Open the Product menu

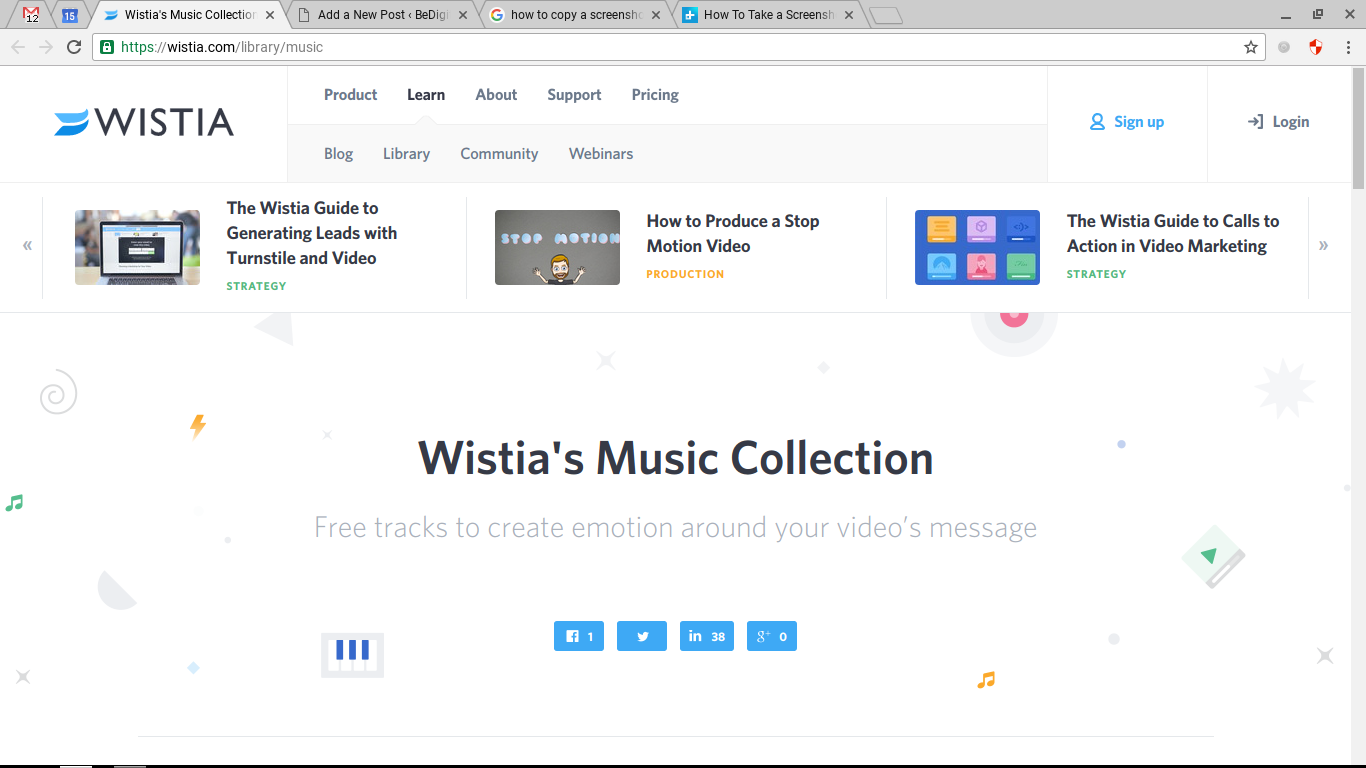pyautogui.click(x=350, y=95)
